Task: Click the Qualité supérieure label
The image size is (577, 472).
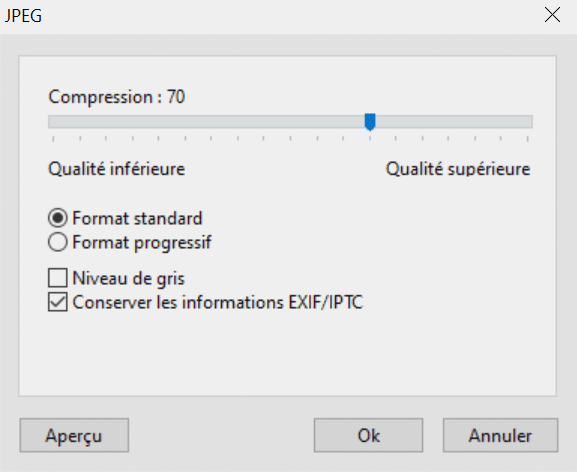Action: [458, 170]
